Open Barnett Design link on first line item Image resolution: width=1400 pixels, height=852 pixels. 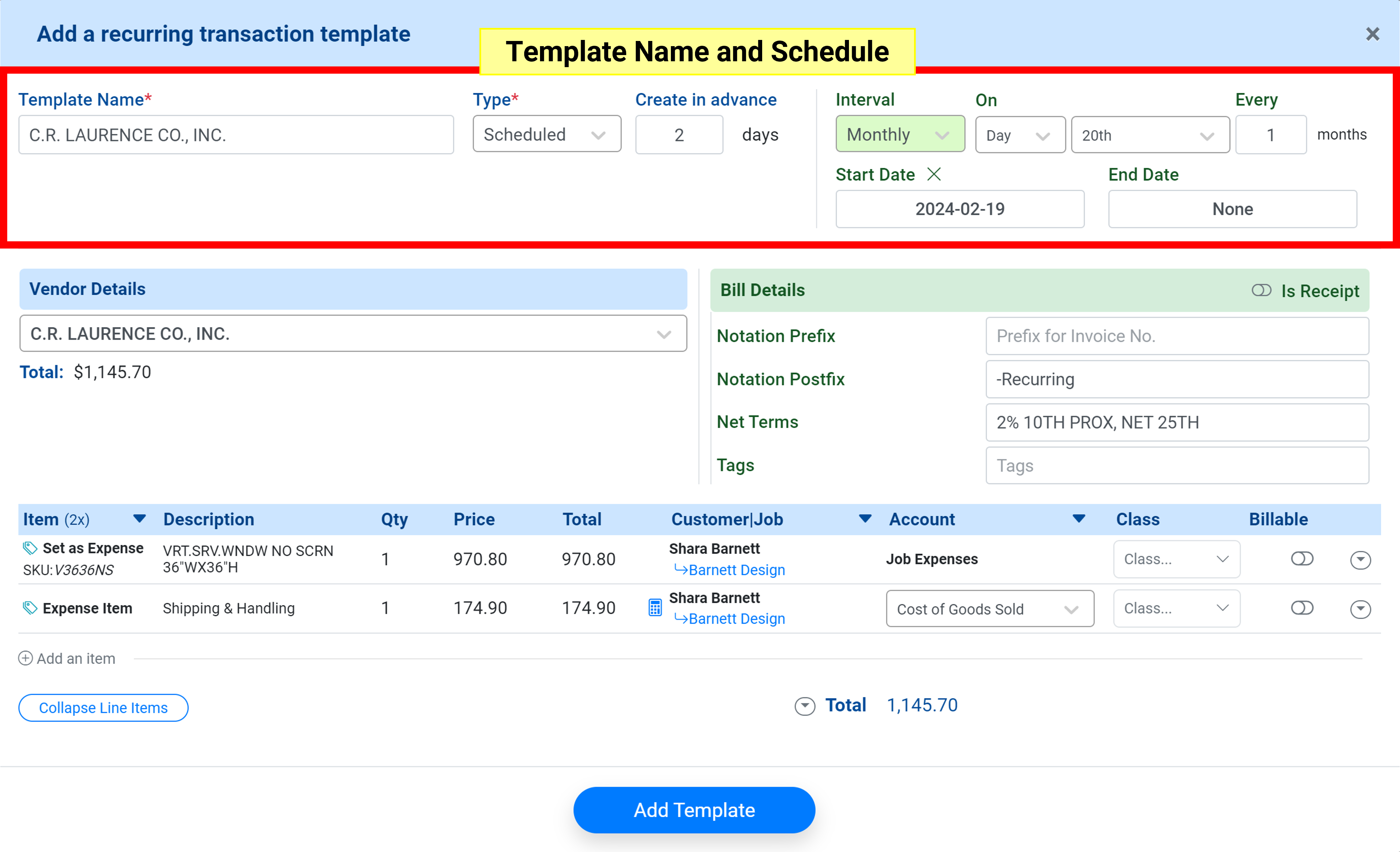(x=736, y=570)
